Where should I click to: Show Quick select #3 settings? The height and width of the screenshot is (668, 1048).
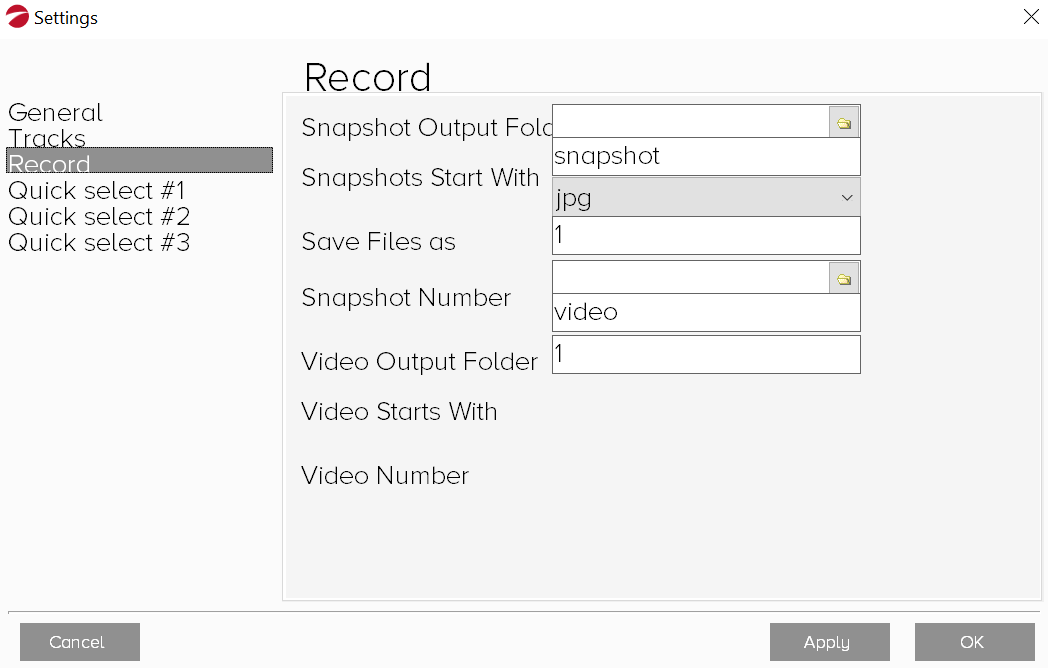(99, 242)
